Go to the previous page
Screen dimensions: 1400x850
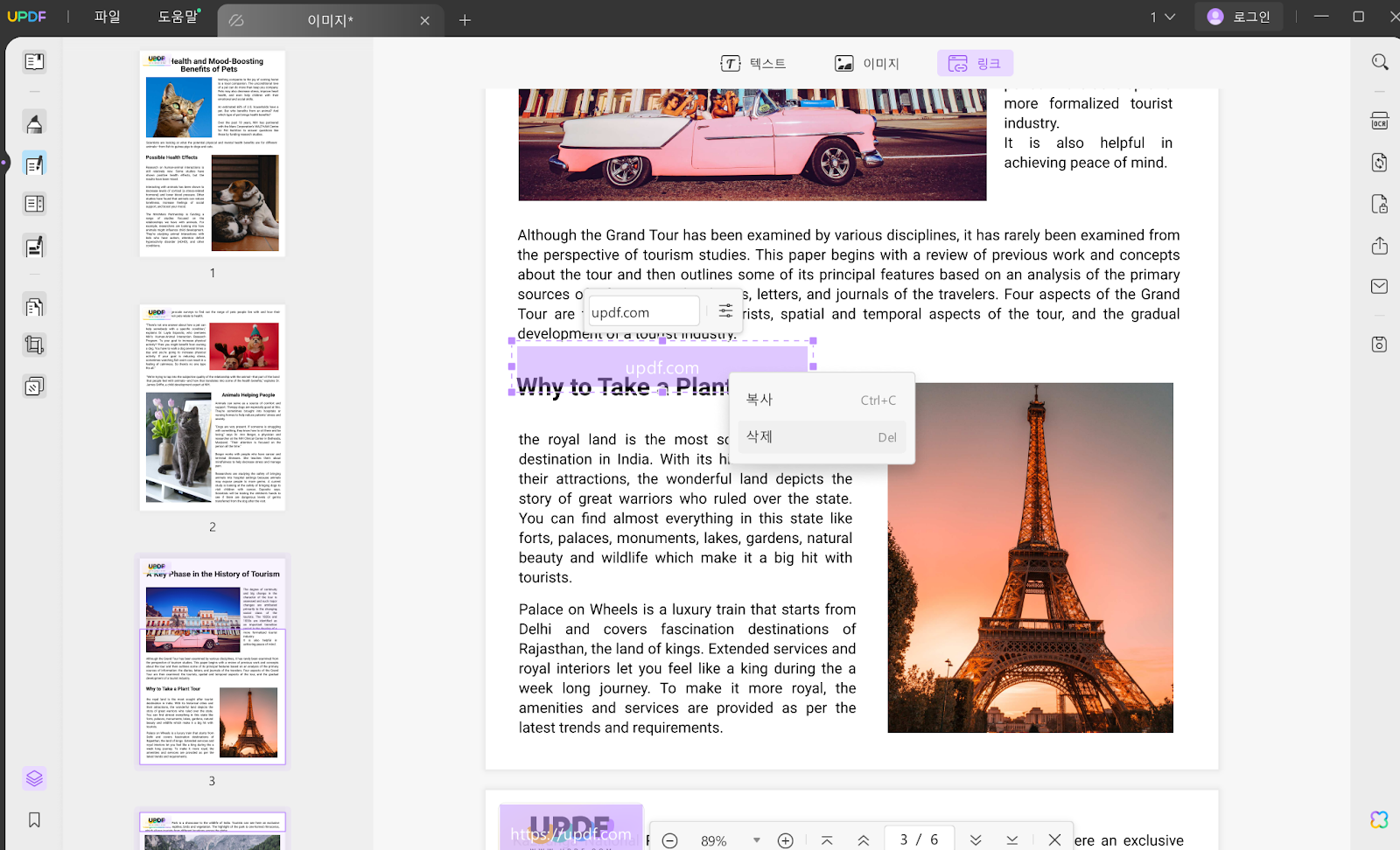point(864,840)
